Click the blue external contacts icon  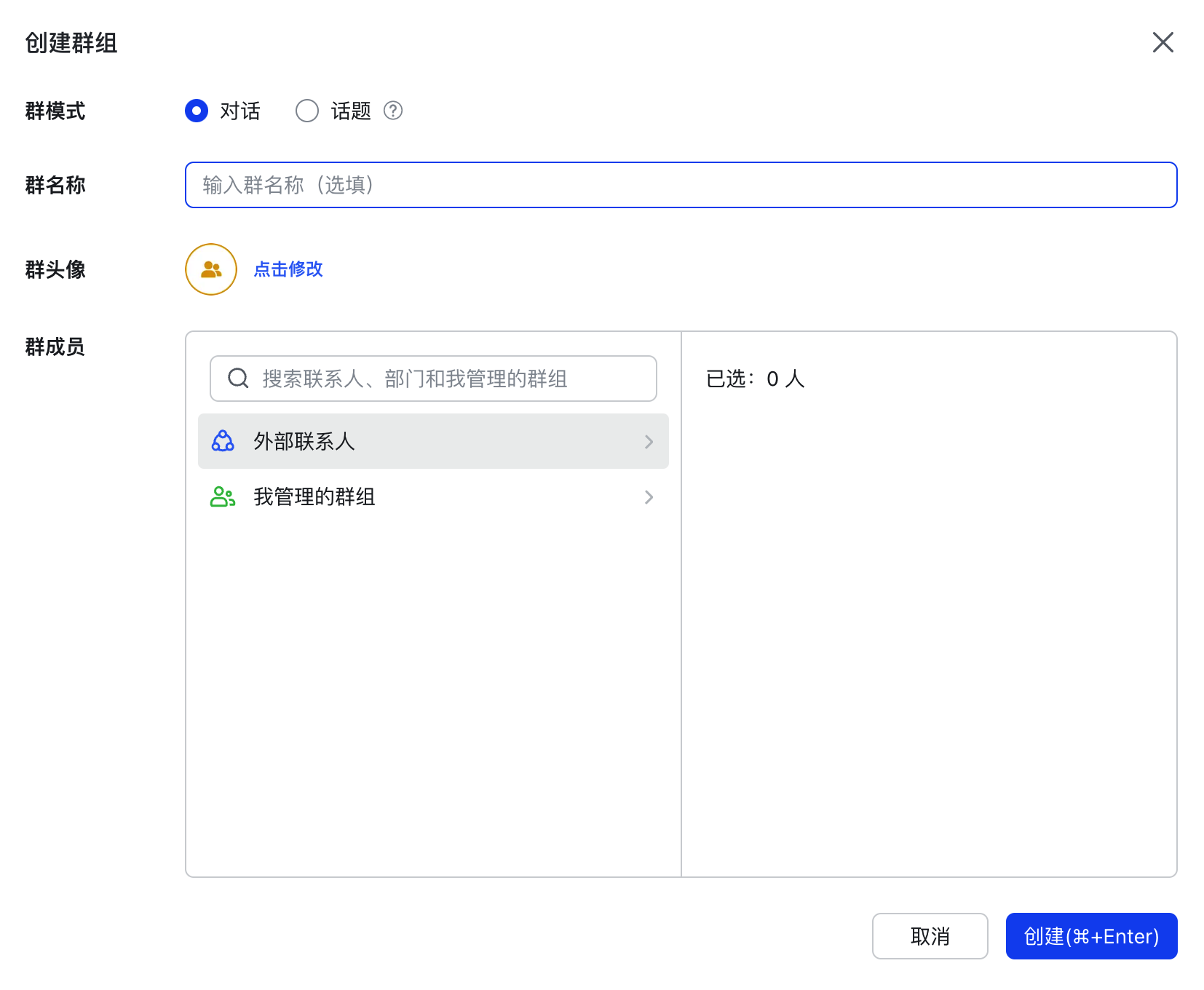223,440
